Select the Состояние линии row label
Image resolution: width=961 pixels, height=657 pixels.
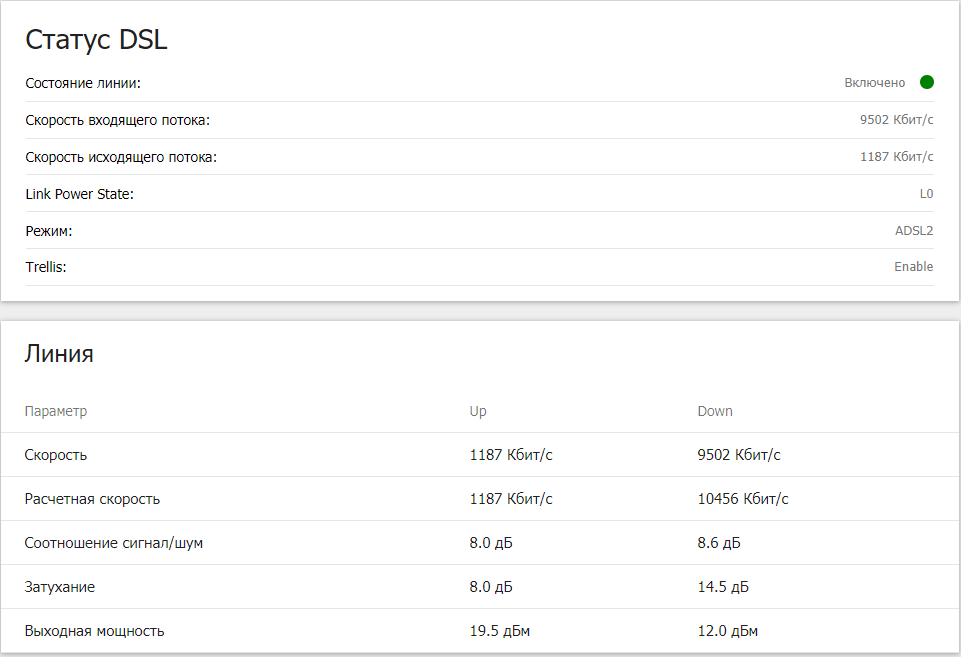click(83, 83)
